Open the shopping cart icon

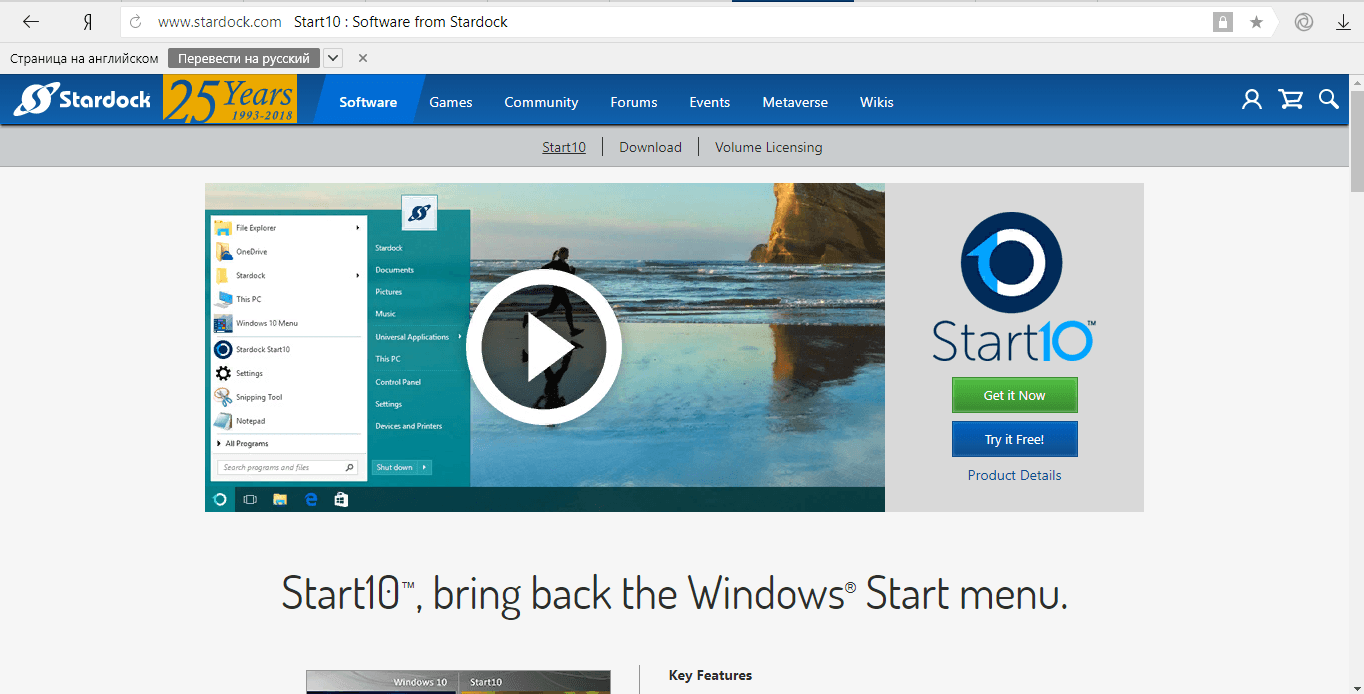point(1291,99)
